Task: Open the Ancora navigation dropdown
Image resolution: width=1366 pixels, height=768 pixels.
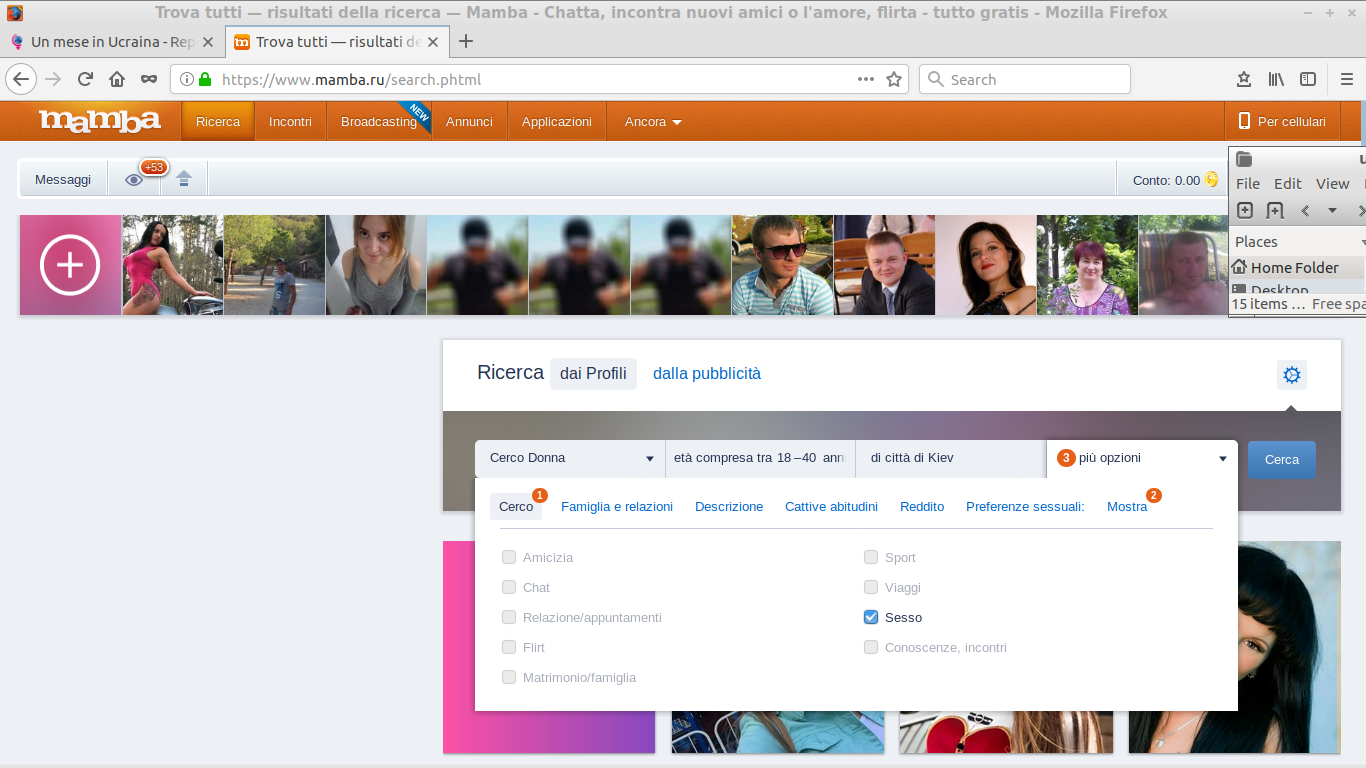Action: (653, 122)
